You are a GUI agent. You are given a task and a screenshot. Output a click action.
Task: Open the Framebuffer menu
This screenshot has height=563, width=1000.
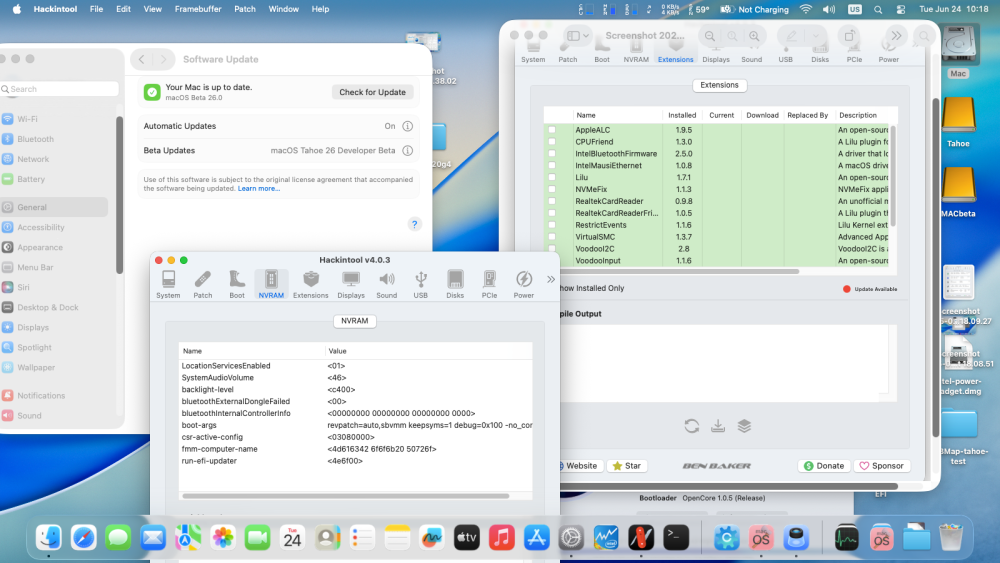[x=198, y=9]
